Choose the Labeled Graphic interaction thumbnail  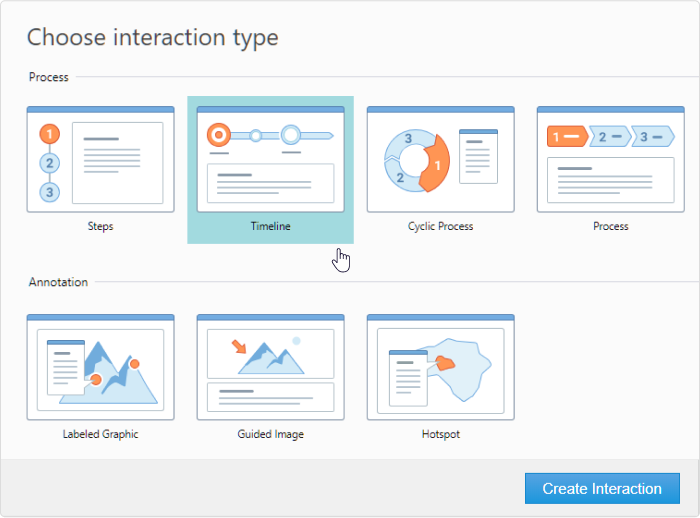coord(100,368)
